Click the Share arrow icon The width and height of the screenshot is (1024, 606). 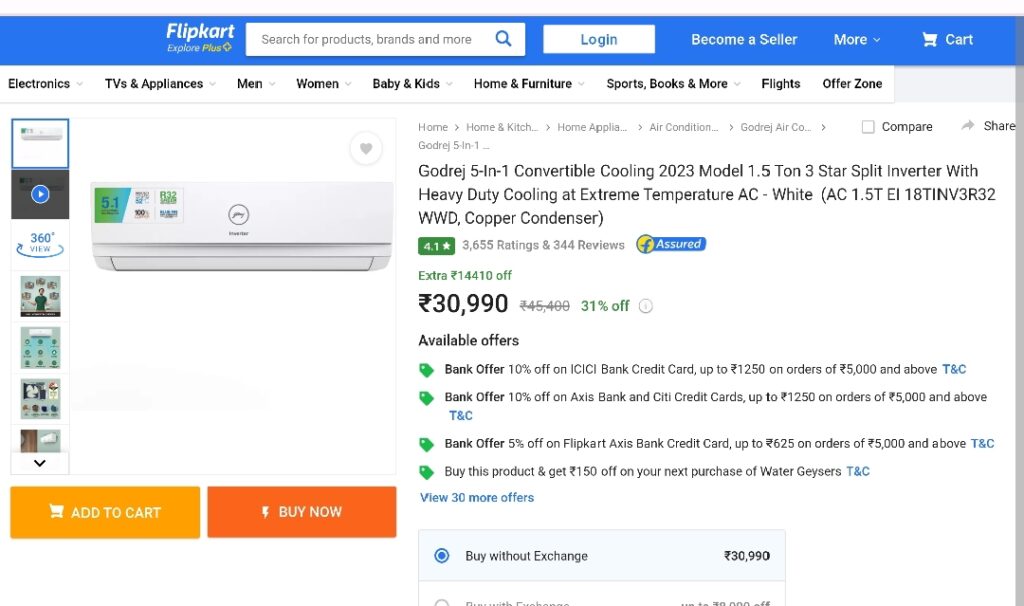click(x=968, y=125)
